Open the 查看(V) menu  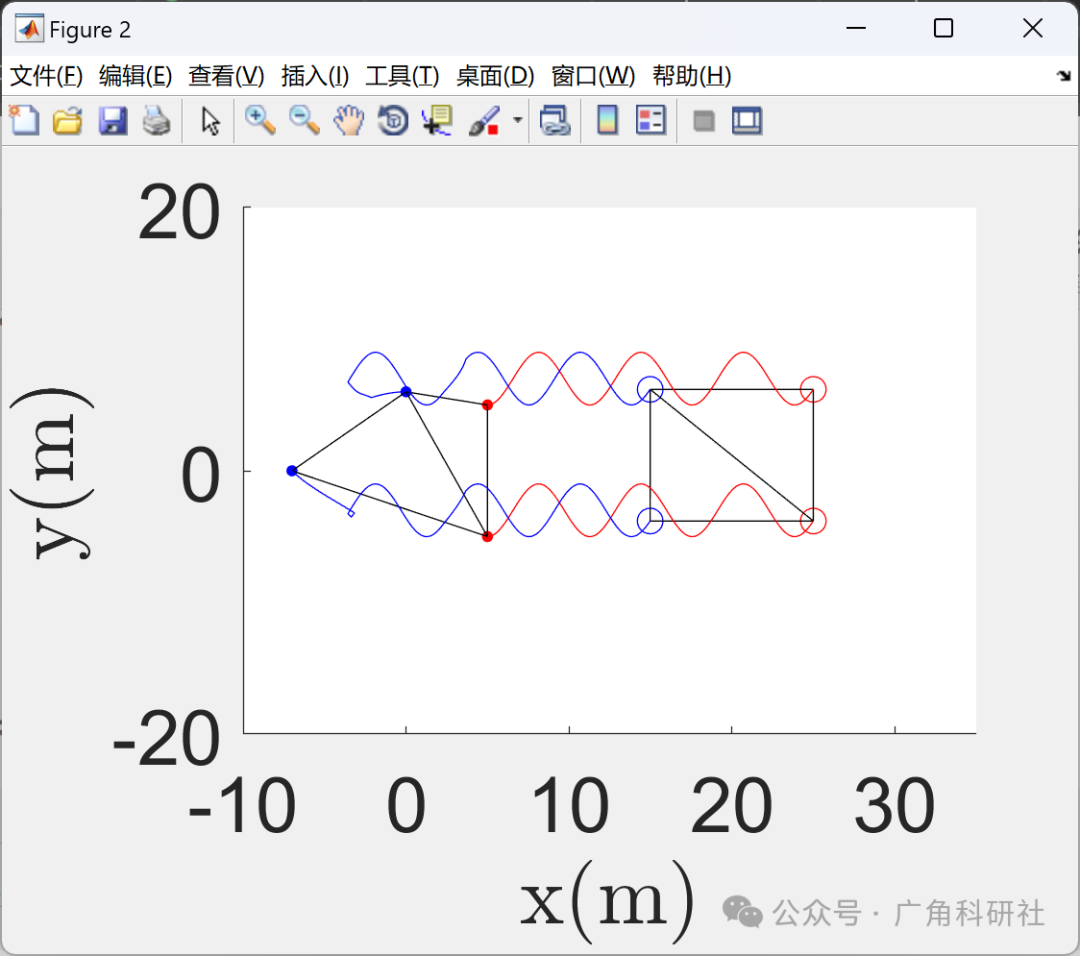pyautogui.click(x=227, y=76)
